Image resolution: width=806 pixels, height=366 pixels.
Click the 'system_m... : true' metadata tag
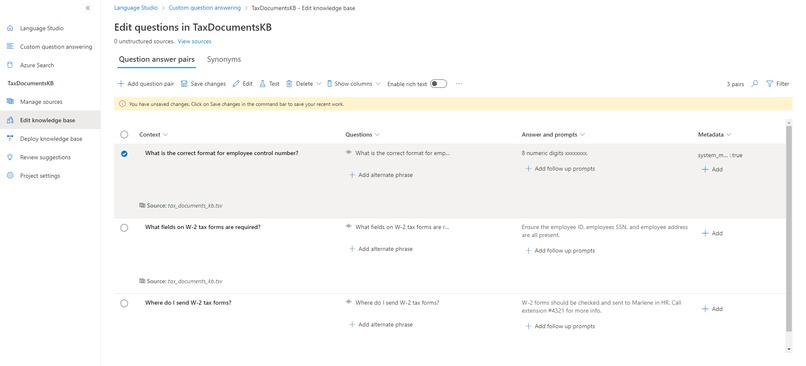[x=720, y=155]
